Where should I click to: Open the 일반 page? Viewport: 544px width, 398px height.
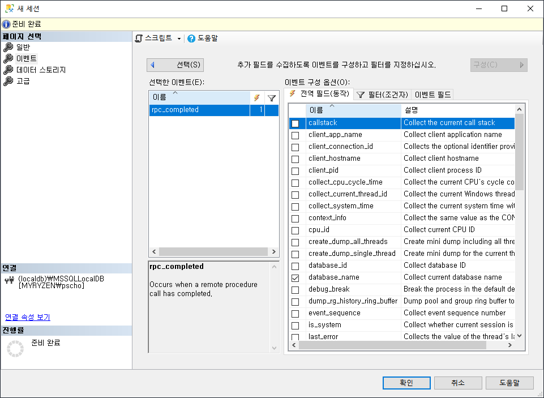(x=23, y=47)
